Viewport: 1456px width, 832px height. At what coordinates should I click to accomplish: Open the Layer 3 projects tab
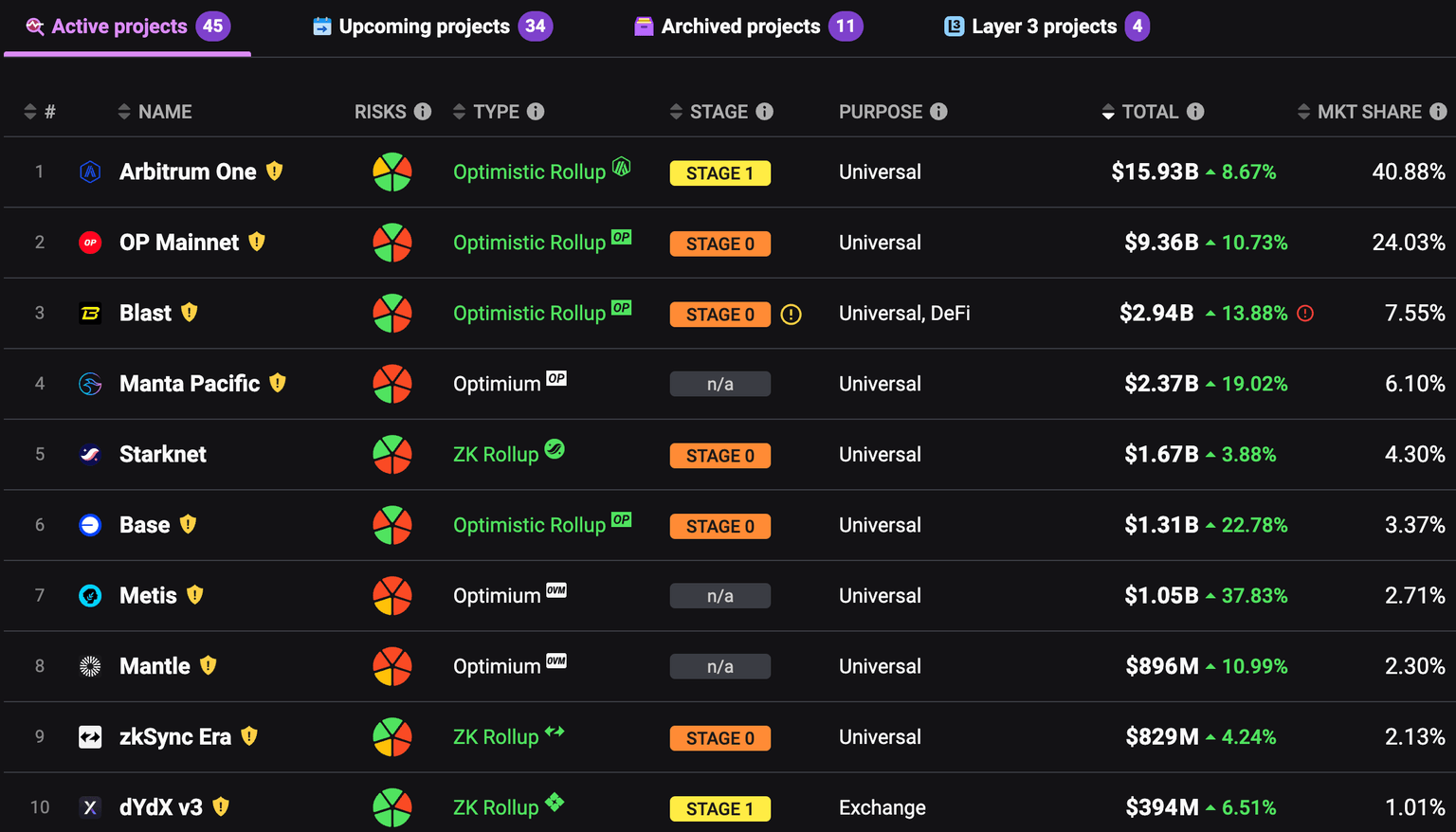1046,27
